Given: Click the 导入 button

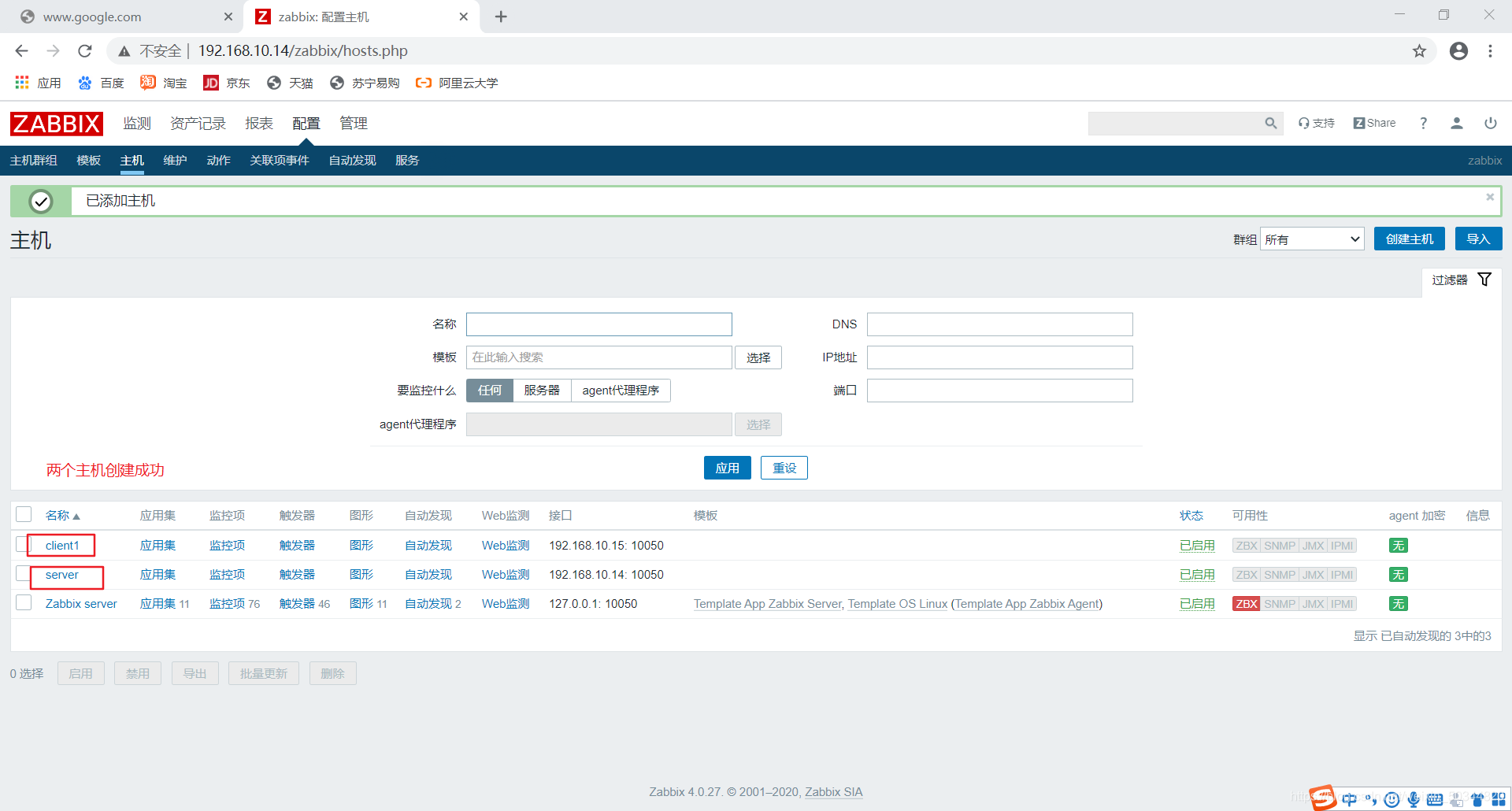Looking at the screenshot, I should (x=1478, y=239).
